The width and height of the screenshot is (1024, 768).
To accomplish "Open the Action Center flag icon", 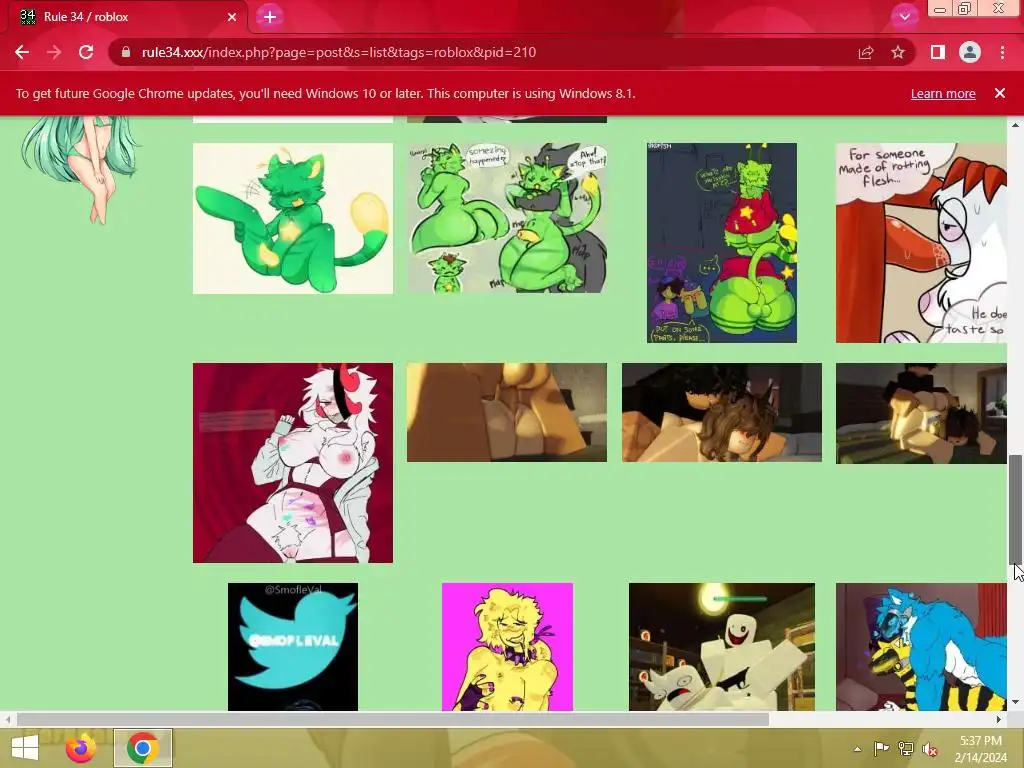I will point(881,749).
